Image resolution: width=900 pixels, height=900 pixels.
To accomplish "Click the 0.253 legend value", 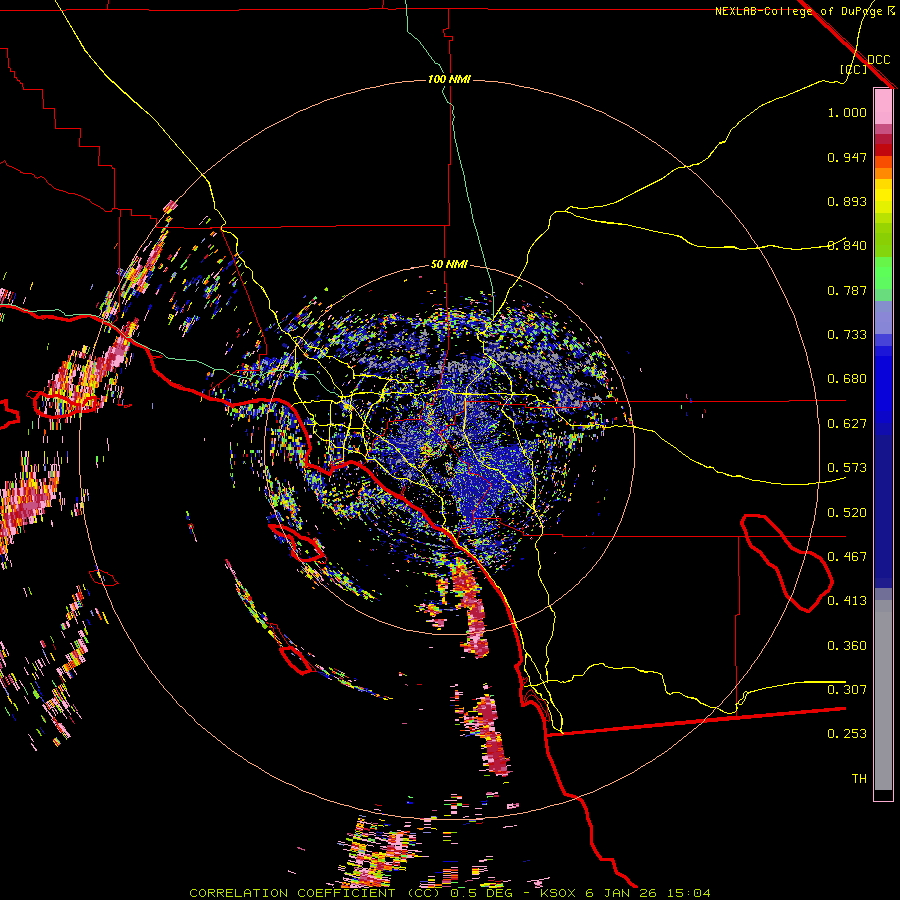I will pos(847,734).
